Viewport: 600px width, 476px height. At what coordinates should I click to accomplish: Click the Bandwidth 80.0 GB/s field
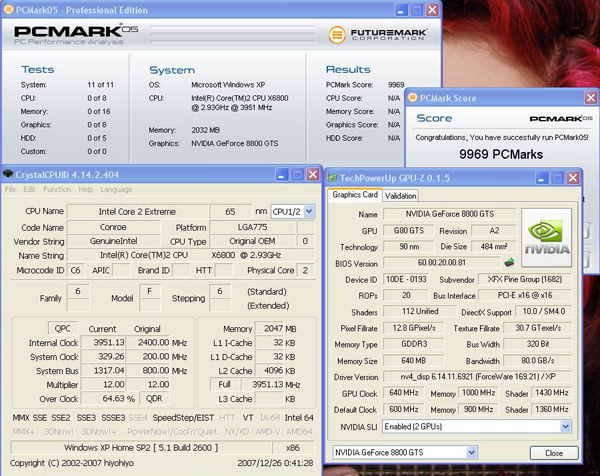point(538,360)
